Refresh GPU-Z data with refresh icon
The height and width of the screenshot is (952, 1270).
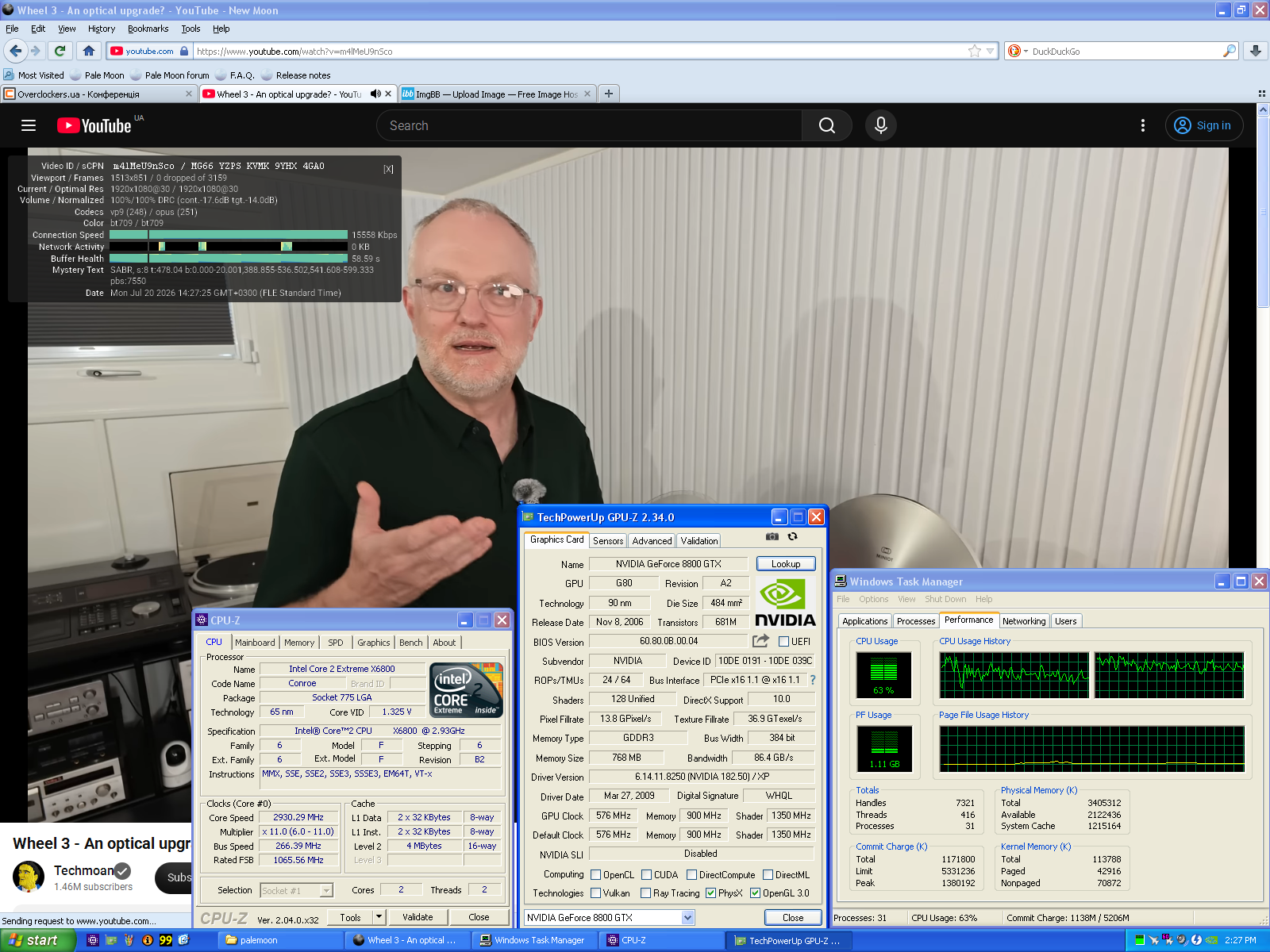(x=792, y=537)
